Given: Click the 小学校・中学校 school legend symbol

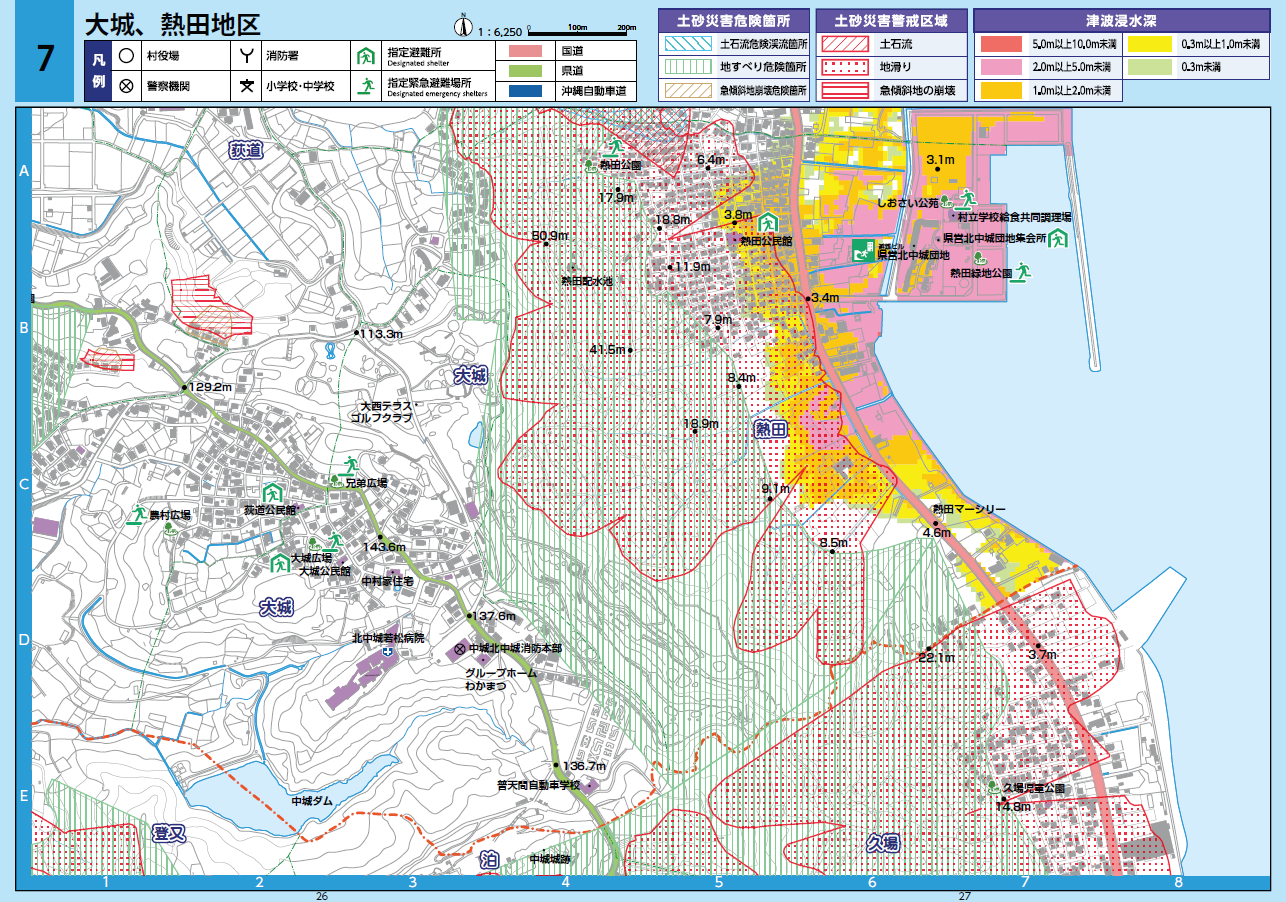Looking at the screenshot, I should click(246, 85).
